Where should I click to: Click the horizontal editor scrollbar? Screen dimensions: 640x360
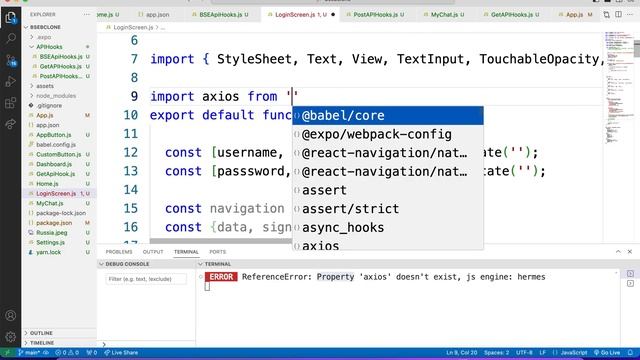coord(220,241)
